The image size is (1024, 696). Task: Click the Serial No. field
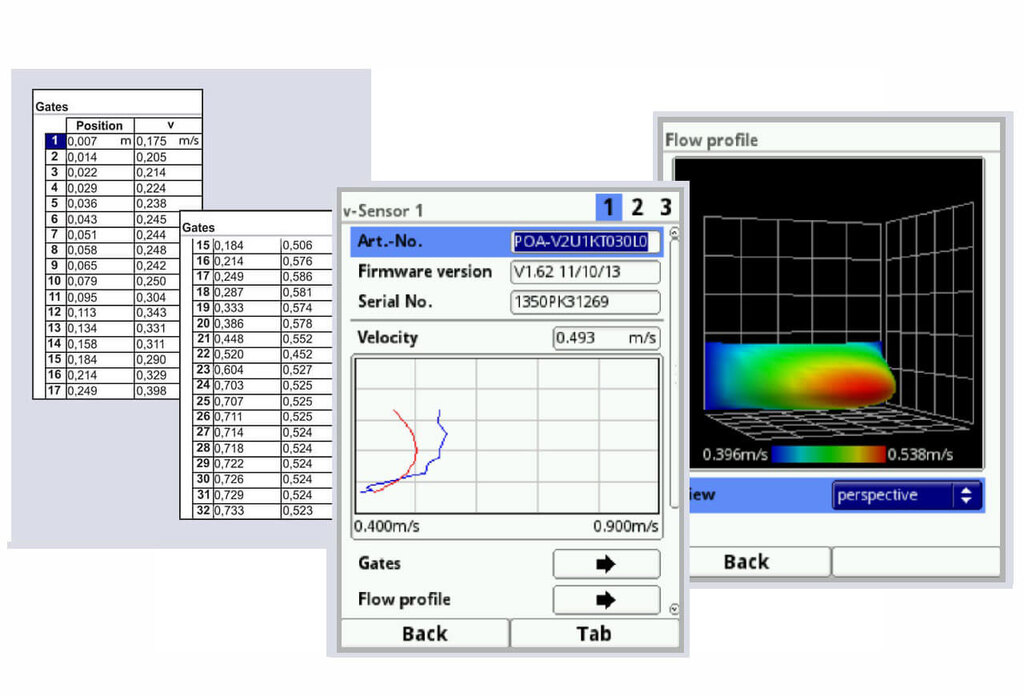click(585, 302)
